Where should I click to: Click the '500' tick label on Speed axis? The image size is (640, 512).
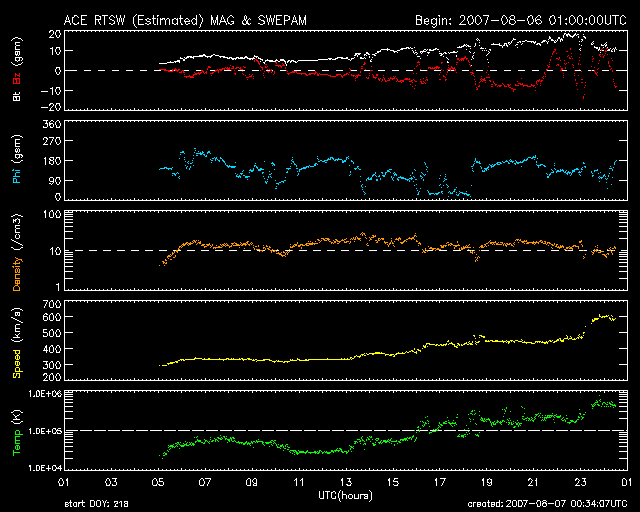(52, 333)
